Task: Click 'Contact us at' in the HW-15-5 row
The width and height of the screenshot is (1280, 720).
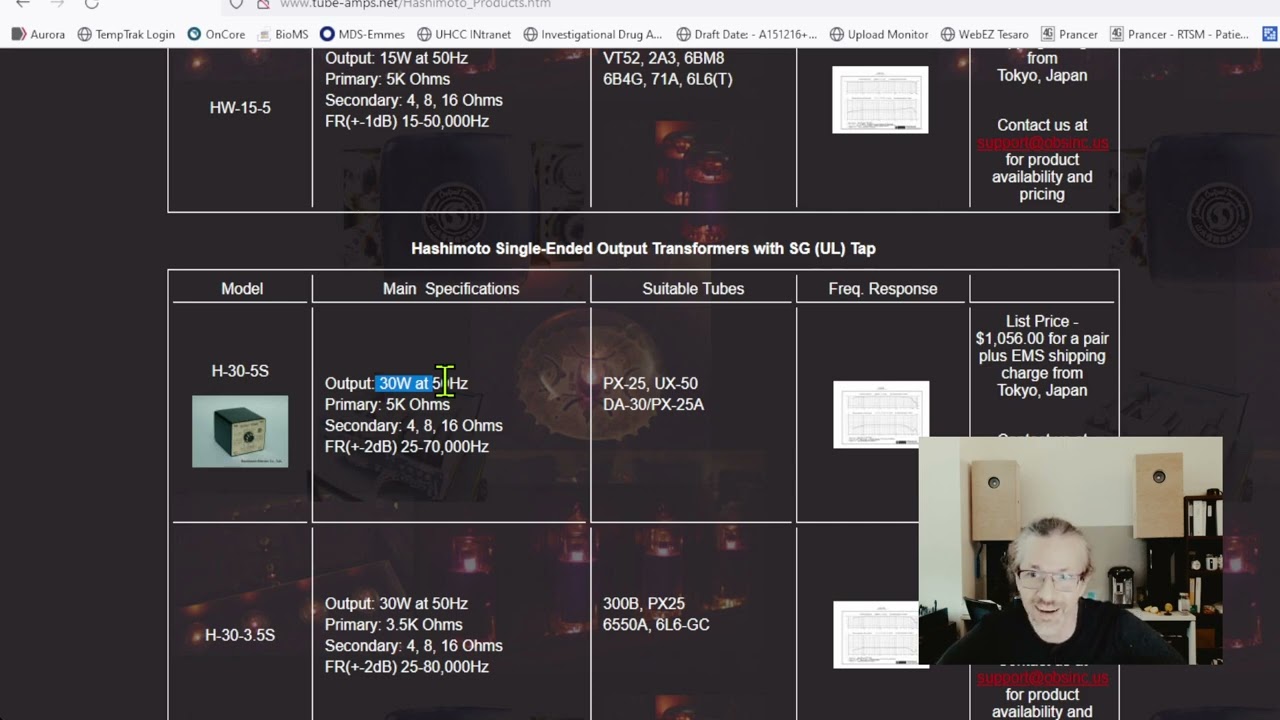Action: coord(1042,125)
